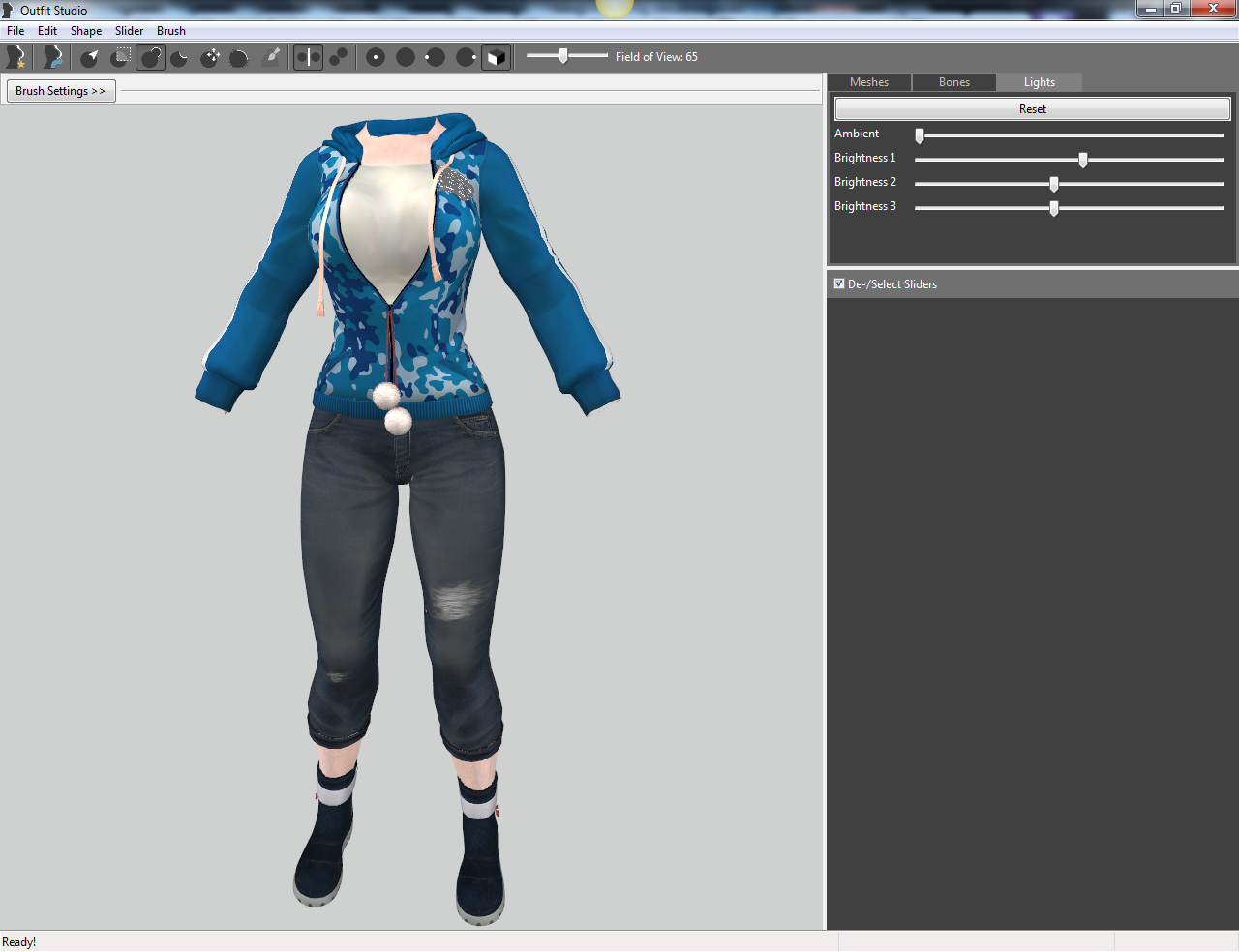Open the File menu

[x=15, y=31]
